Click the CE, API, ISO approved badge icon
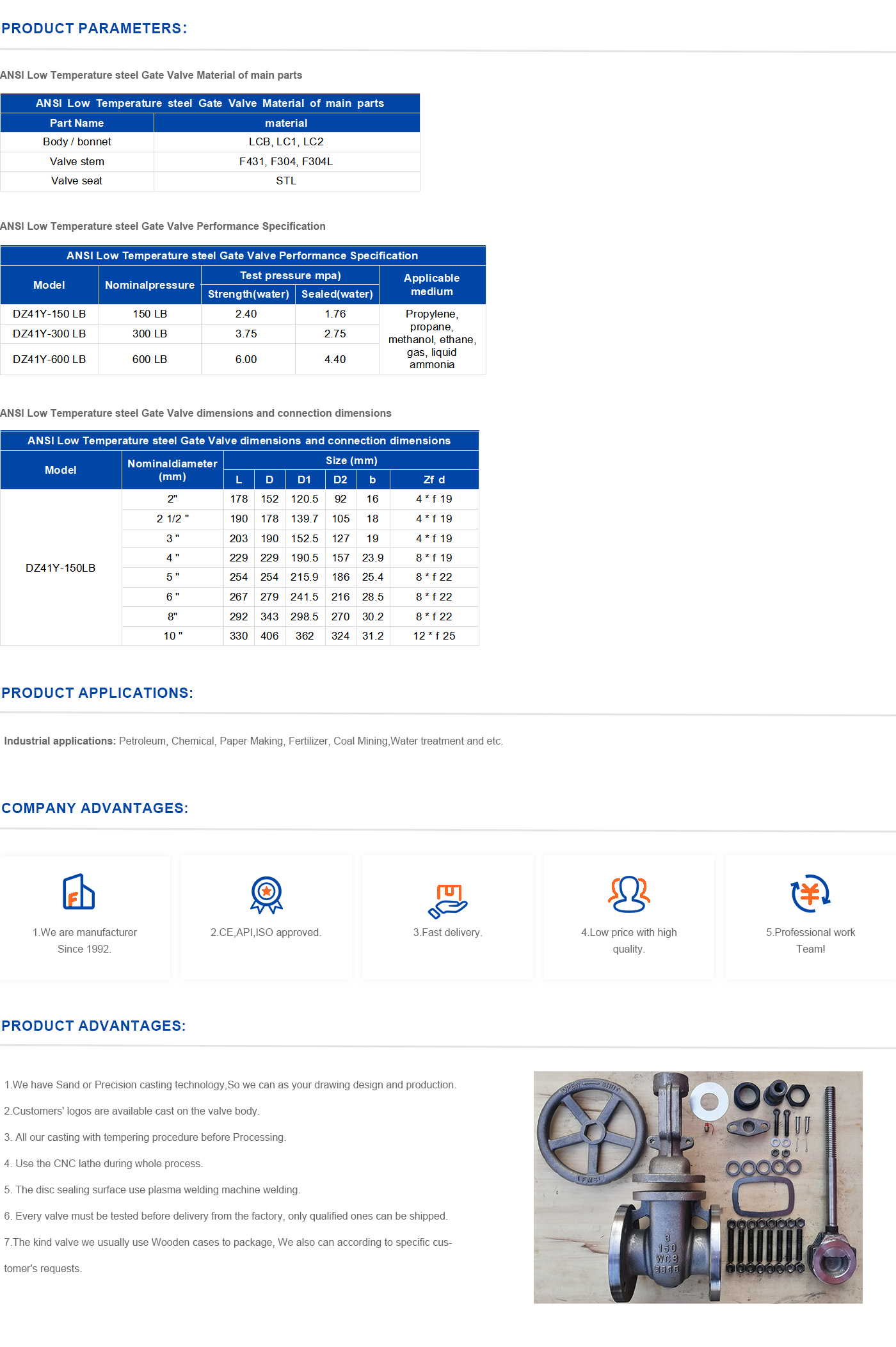Image resolution: width=896 pixels, height=1347 pixels. (x=266, y=894)
